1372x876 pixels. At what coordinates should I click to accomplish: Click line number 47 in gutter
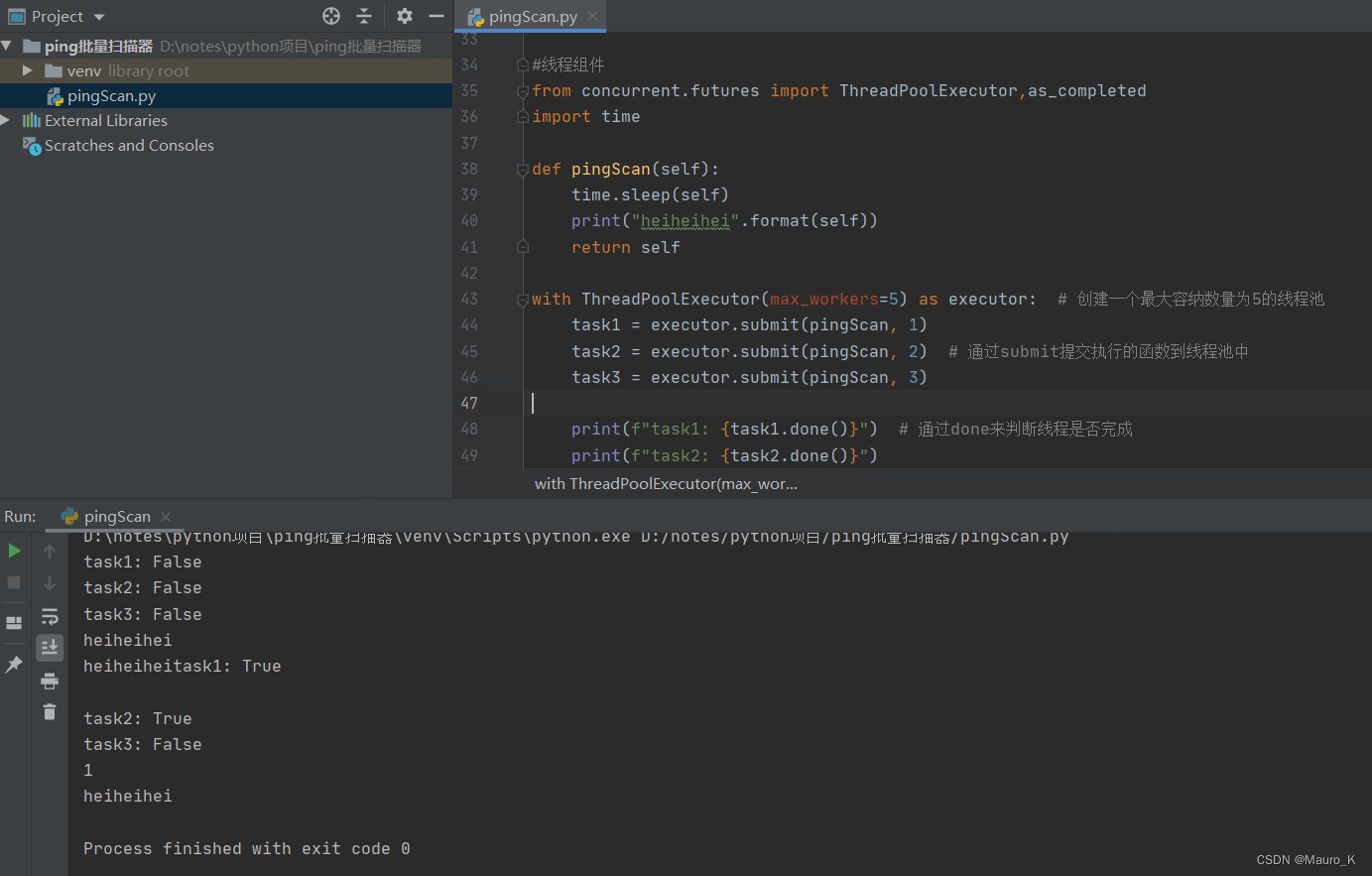pos(469,403)
